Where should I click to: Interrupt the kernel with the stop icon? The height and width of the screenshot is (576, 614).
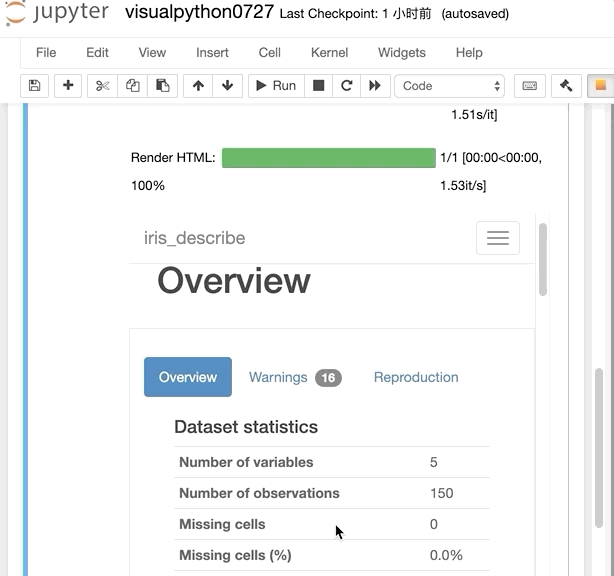click(x=318, y=85)
